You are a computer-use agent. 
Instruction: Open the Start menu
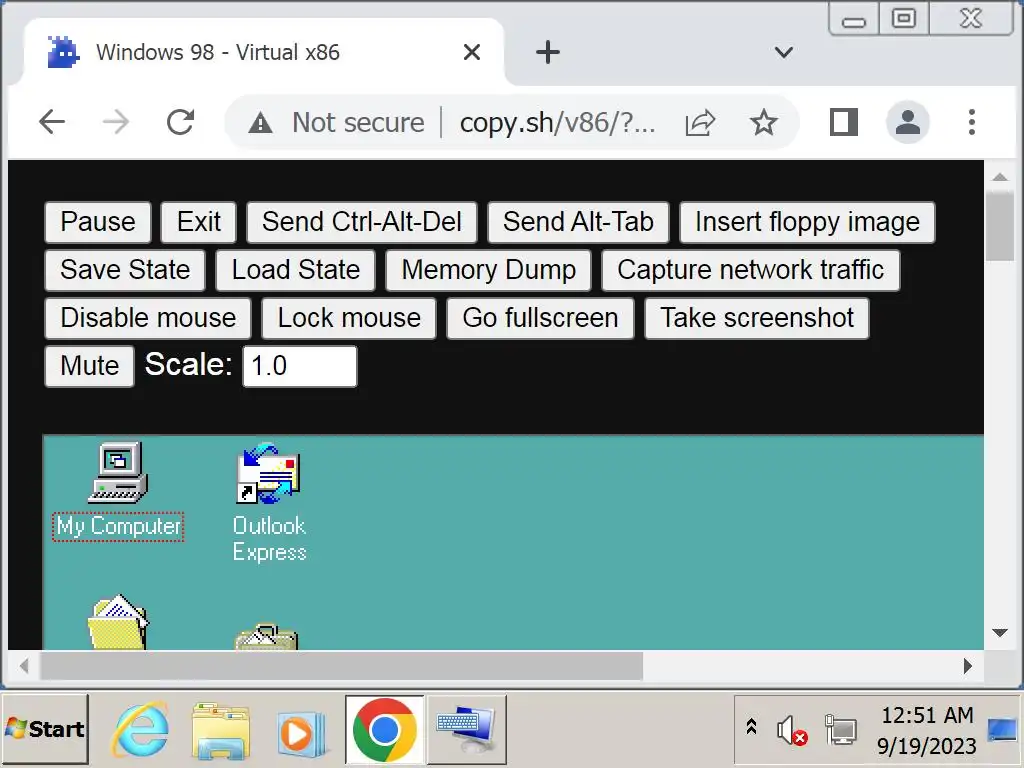[x=45, y=729]
